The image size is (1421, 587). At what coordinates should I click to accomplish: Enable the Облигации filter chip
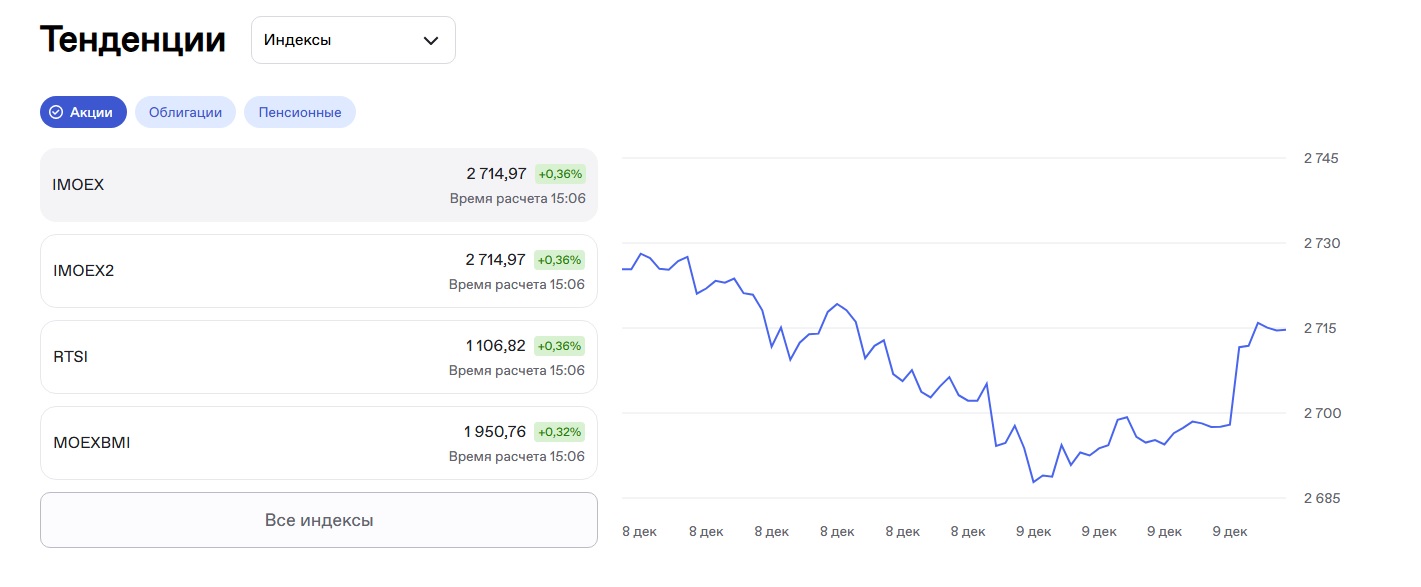click(x=185, y=112)
